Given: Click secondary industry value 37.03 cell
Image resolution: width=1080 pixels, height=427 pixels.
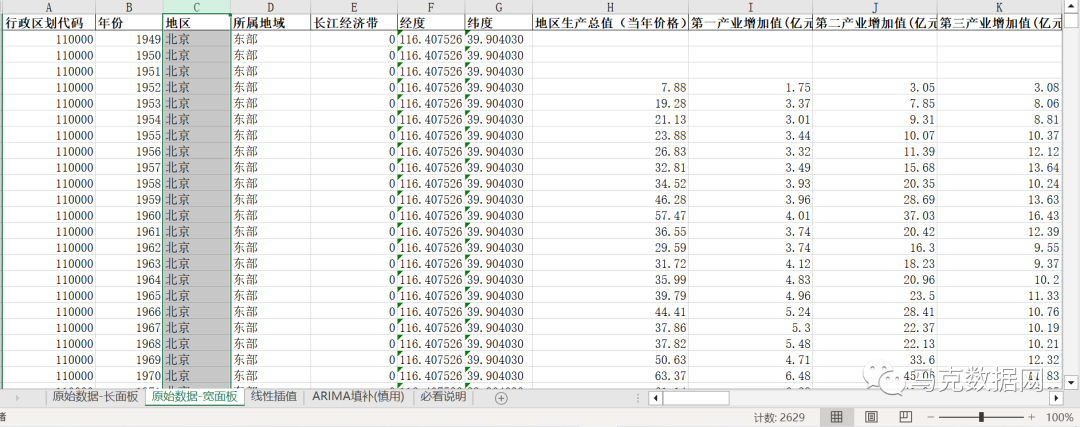Looking at the screenshot, I should coord(875,216).
